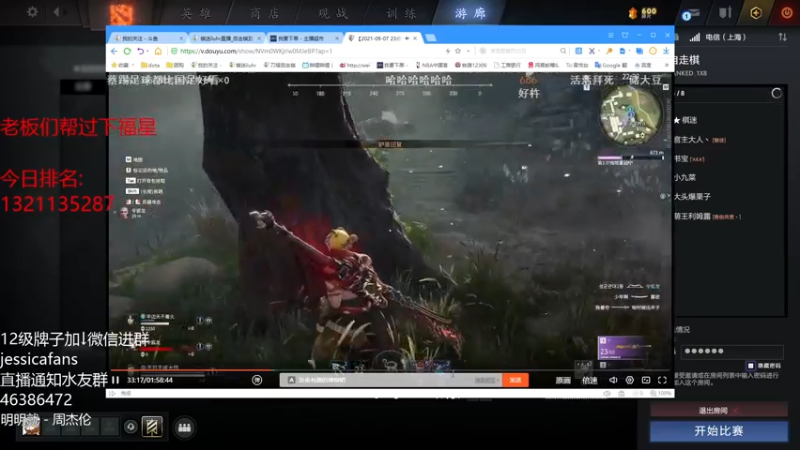The image size is (800, 450).
Task: Toggle theater mode icon
Action: (x=646, y=380)
